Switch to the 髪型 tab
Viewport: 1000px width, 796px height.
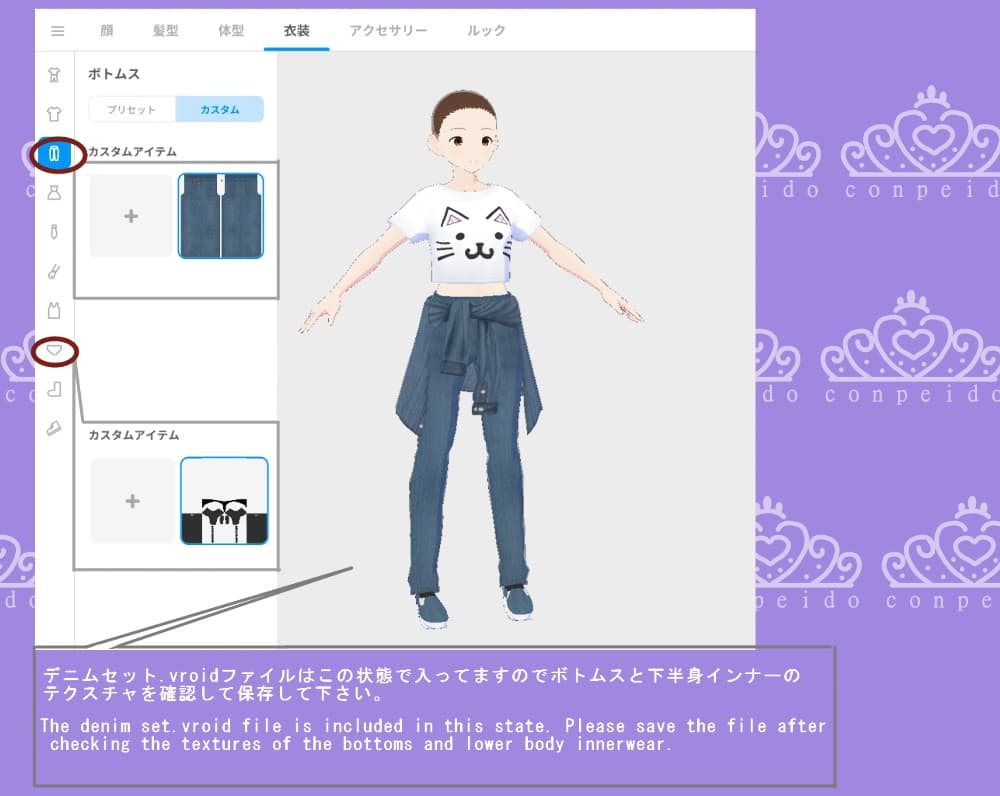point(165,31)
